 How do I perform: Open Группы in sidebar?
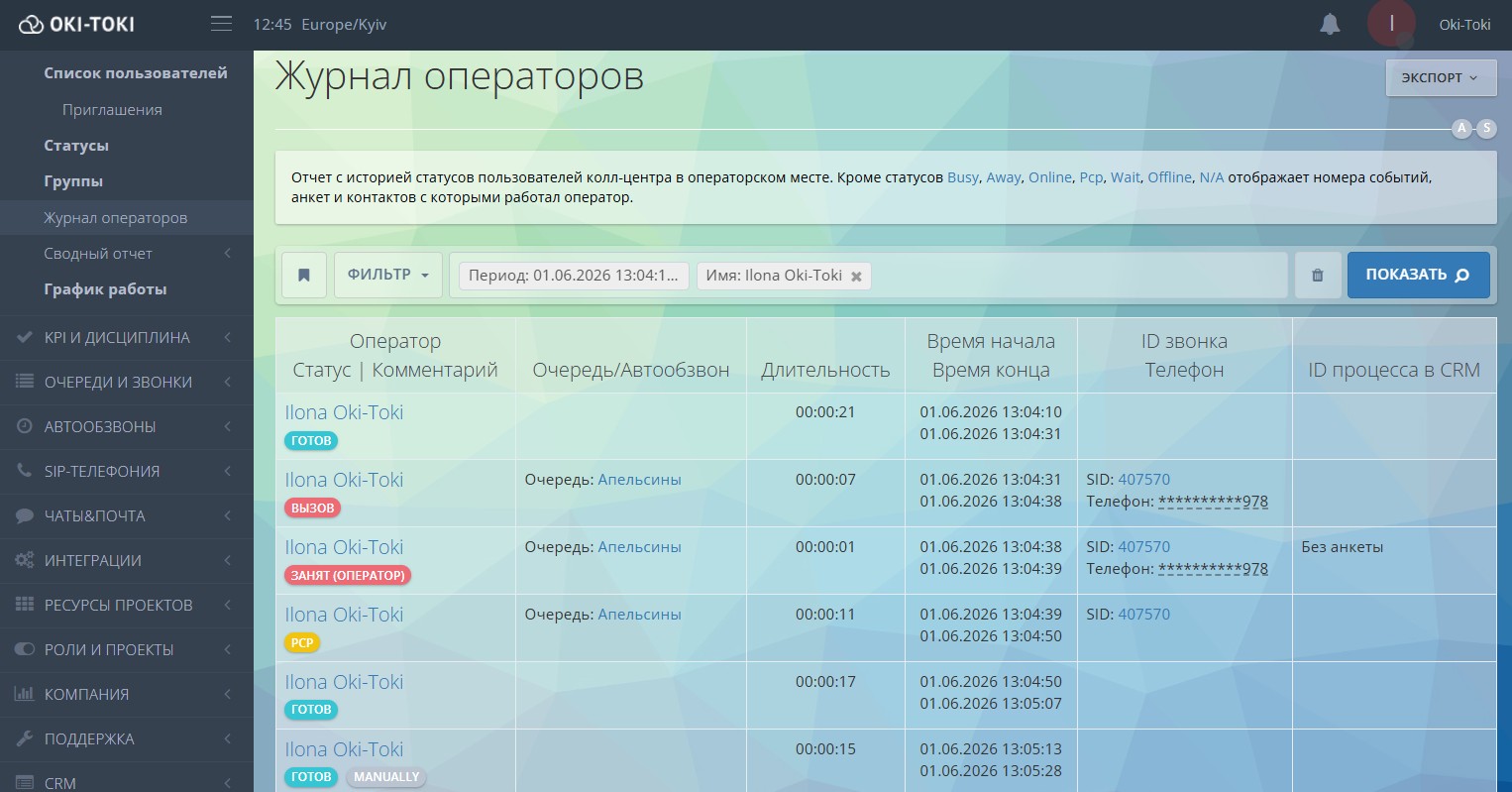coord(73,181)
